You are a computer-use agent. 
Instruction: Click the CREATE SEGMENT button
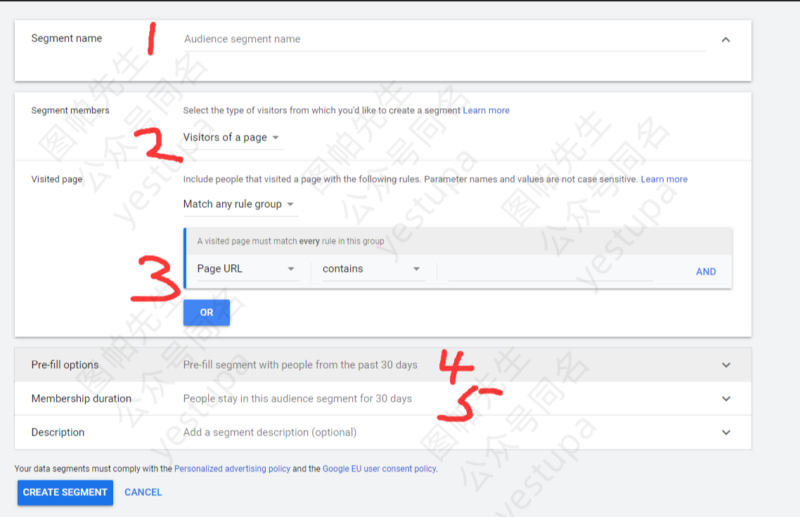point(65,492)
